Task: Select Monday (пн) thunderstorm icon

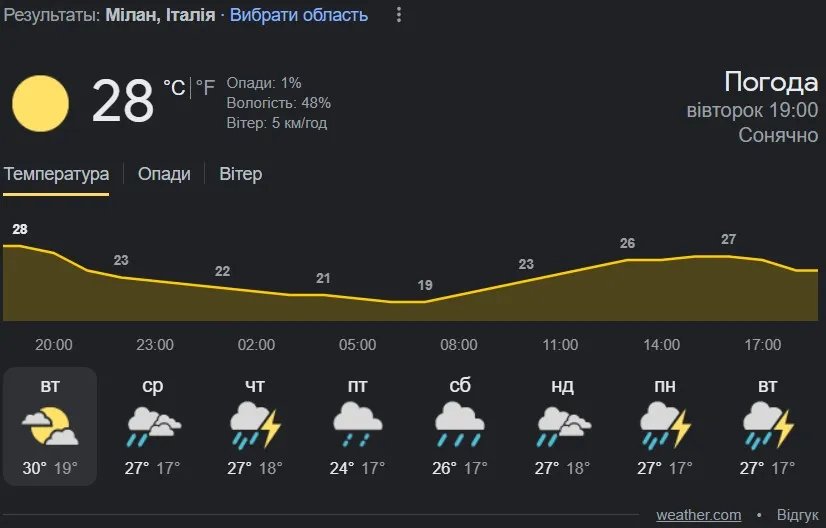Action: (664, 425)
